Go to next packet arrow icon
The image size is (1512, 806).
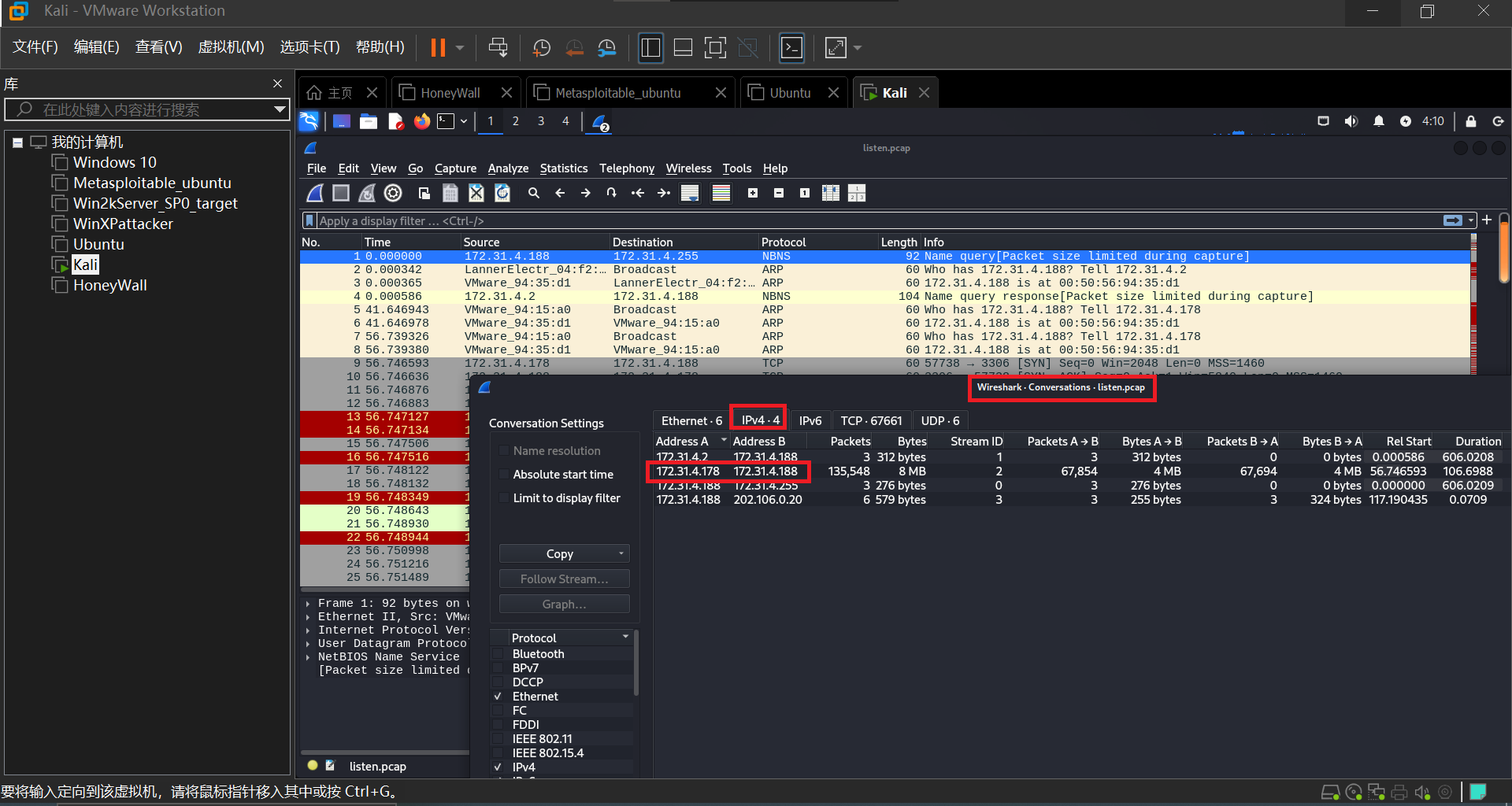tap(586, 193)
